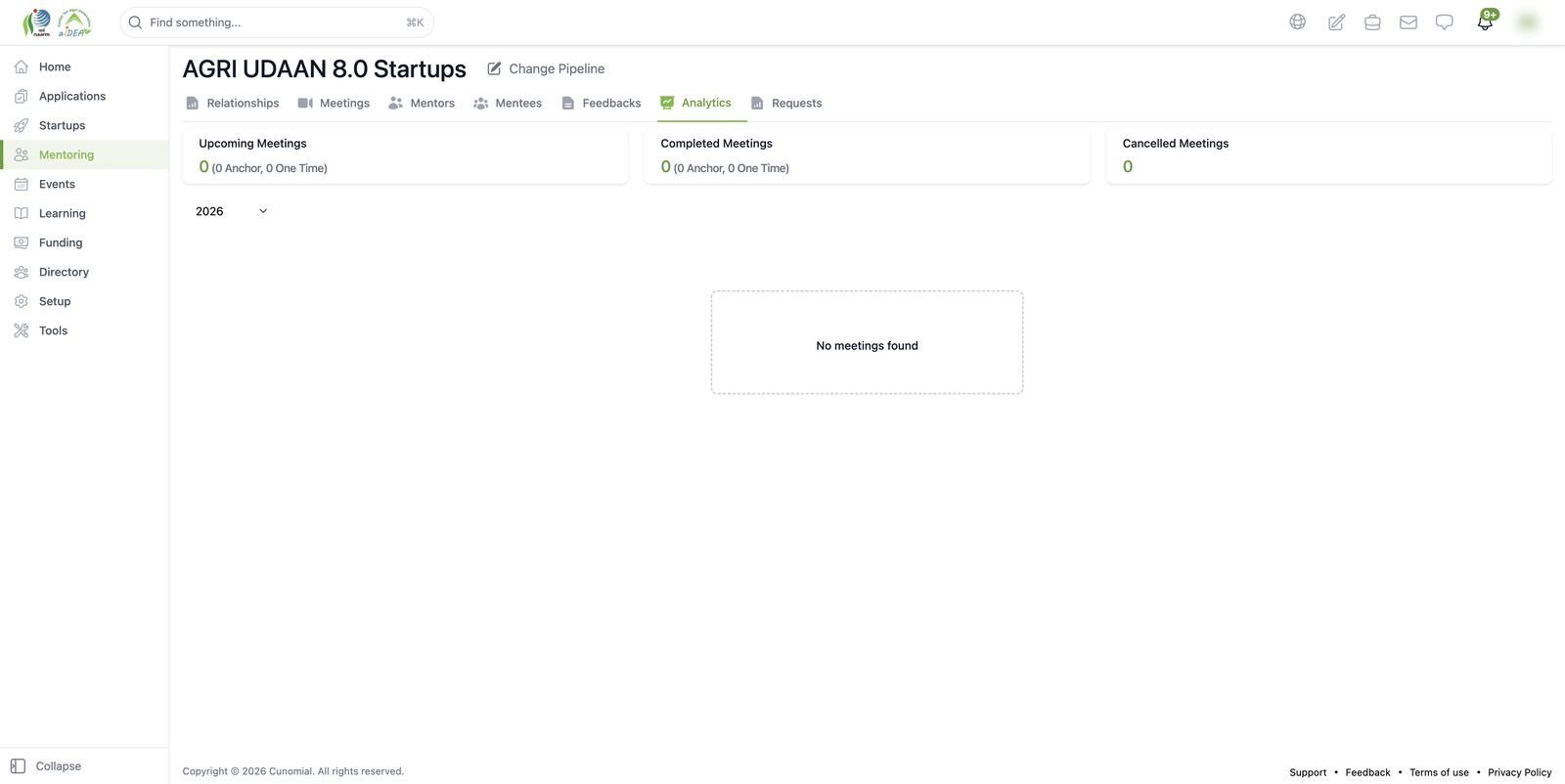The image size is (1565, 784).
Task: Click the "No meetings found" text
Action: tap(867, 345)
